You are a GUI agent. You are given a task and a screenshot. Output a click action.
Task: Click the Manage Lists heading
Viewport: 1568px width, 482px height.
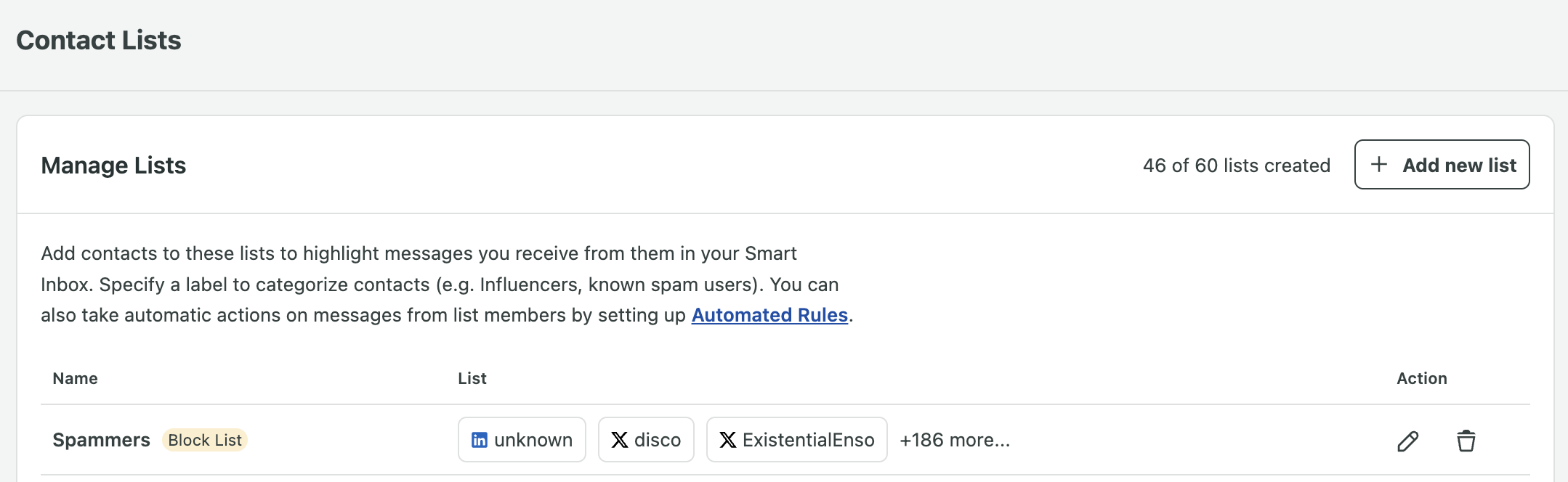coord(113,166)
